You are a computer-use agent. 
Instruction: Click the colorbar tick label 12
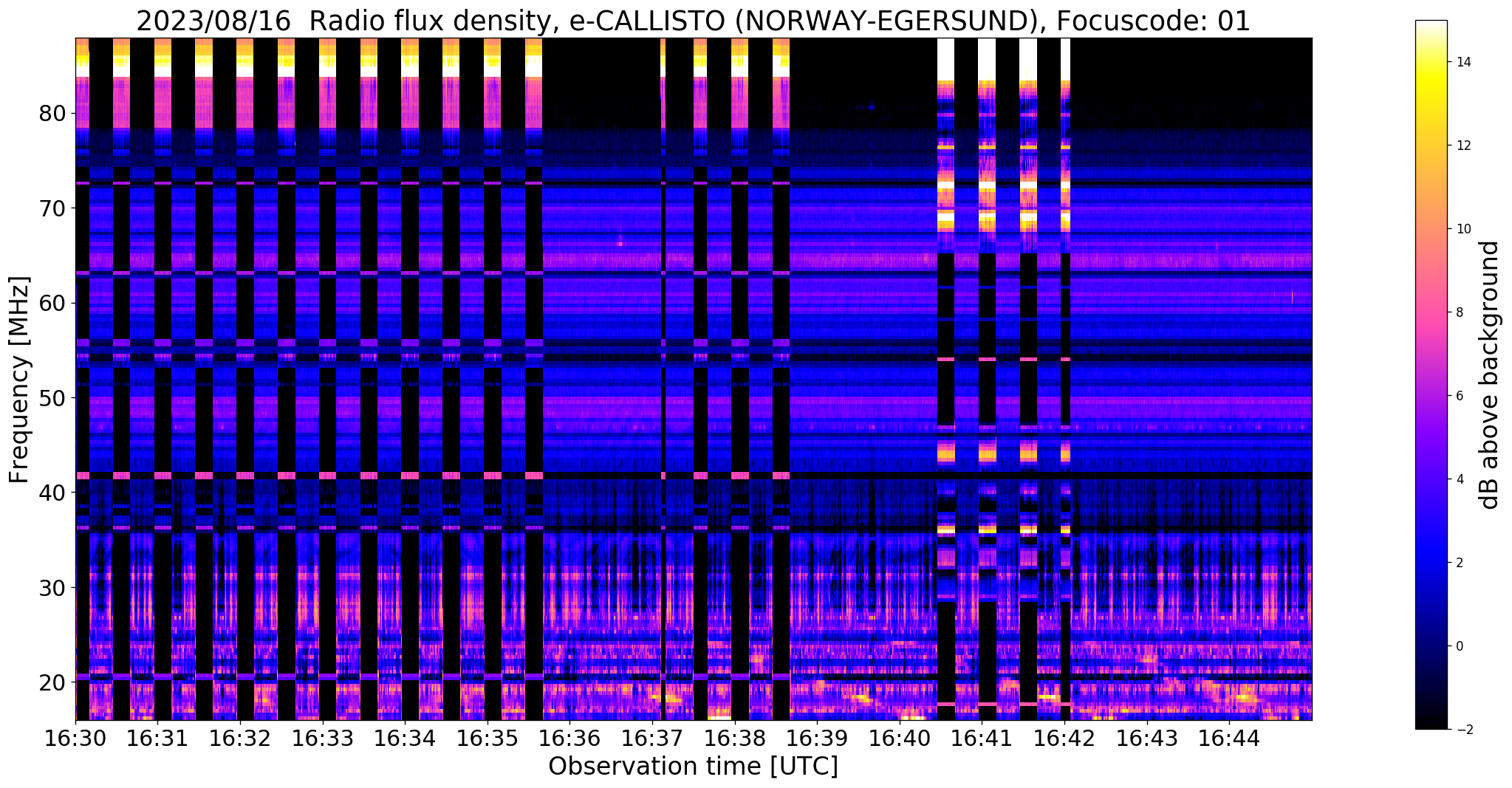pos(1463,145)
